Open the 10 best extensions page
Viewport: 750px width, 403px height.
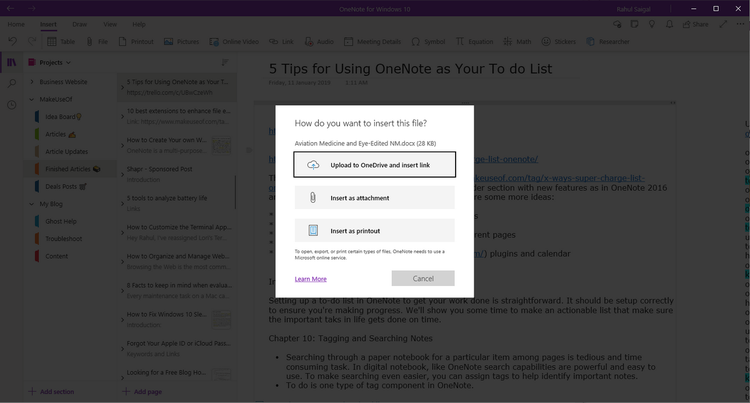tap(178, 116)
